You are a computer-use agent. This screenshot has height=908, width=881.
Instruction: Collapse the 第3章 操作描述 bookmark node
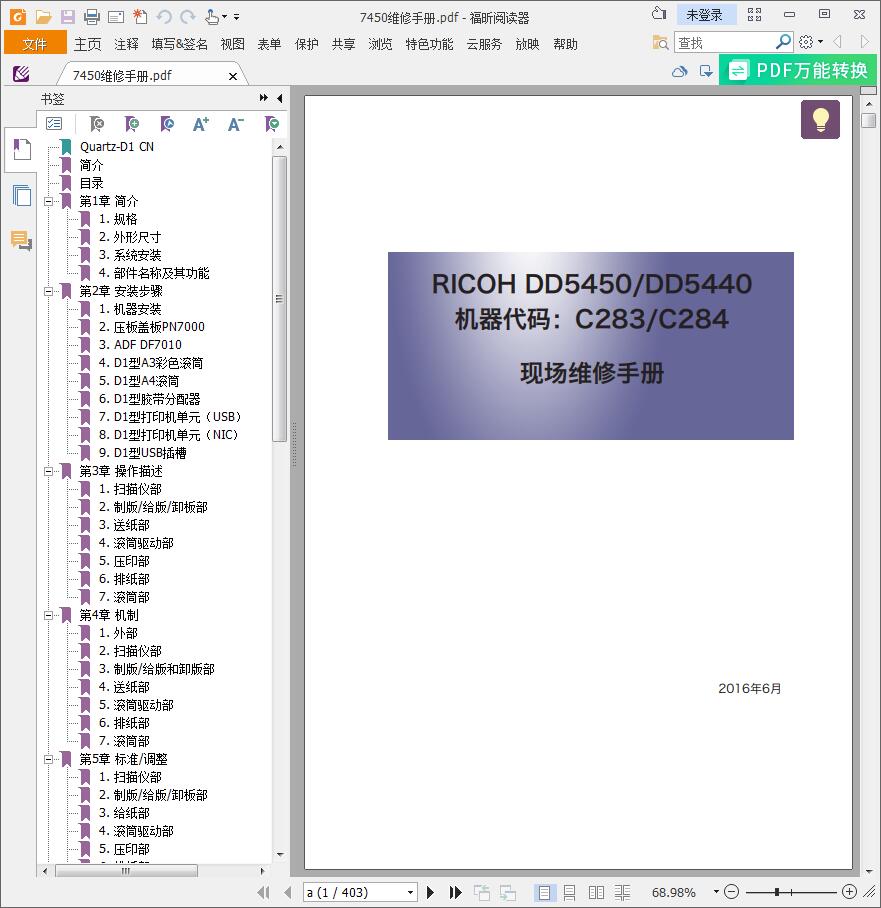[49, 471]
